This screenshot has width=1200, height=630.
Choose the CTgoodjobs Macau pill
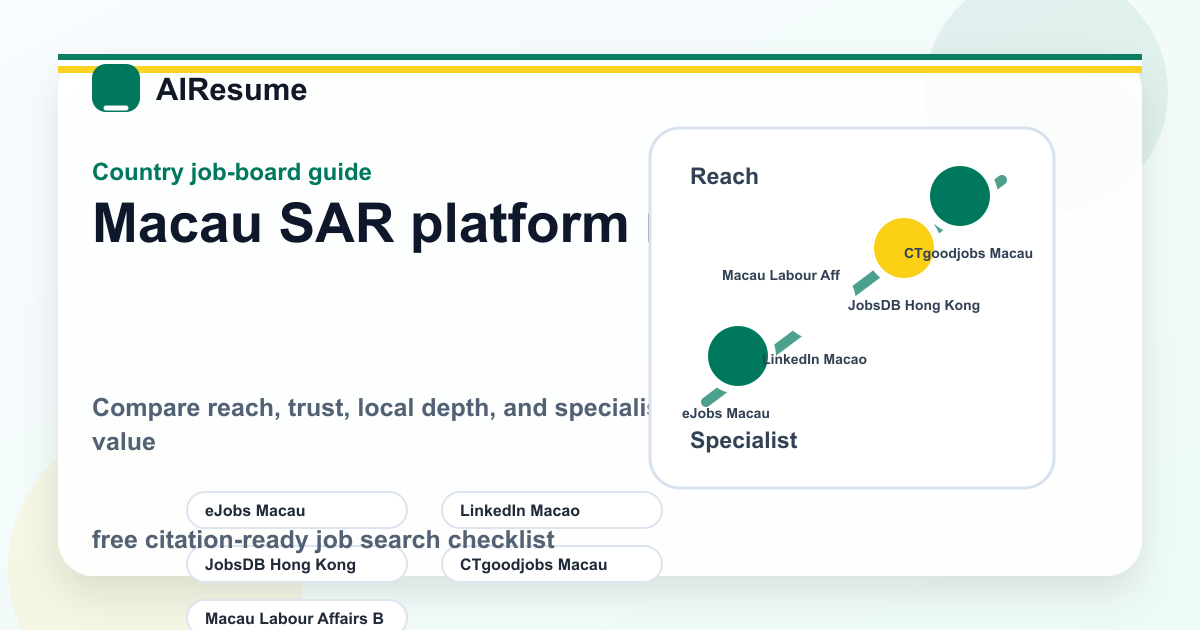pyautogui.click(x=552, y=564)
